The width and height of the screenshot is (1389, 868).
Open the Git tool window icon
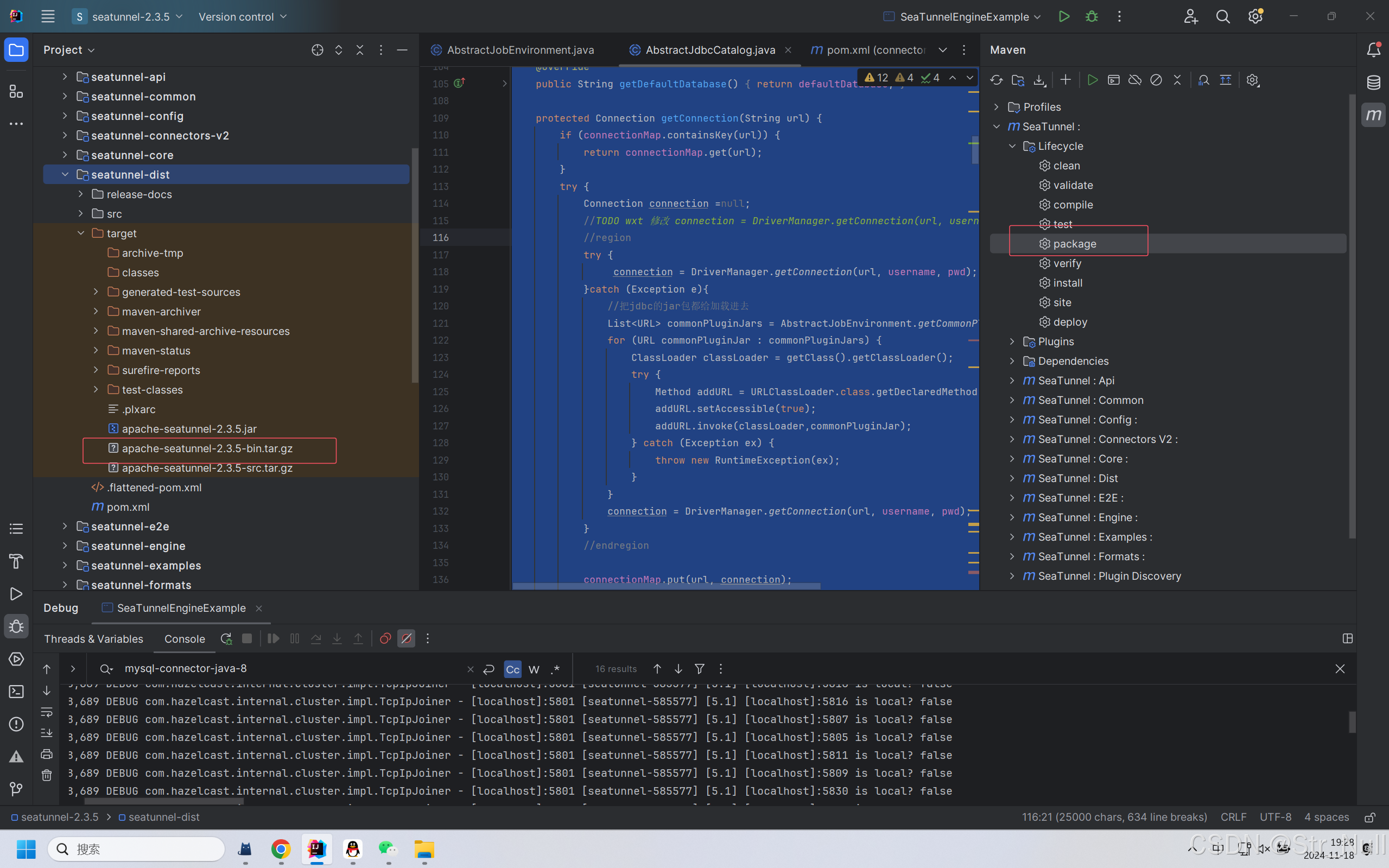click(x=16, y=789)
